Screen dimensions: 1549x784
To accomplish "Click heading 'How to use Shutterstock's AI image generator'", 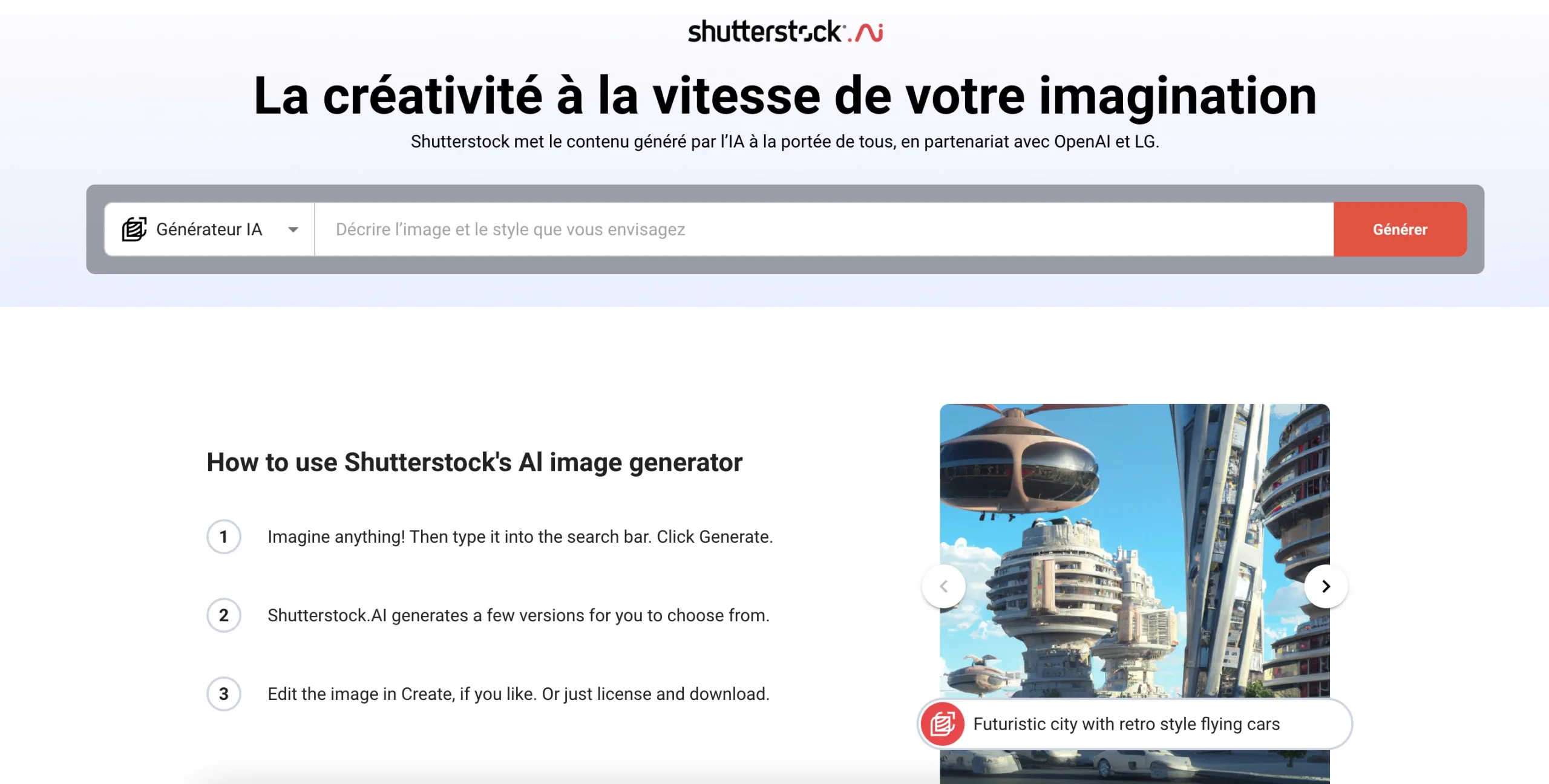I will point(474,462).
